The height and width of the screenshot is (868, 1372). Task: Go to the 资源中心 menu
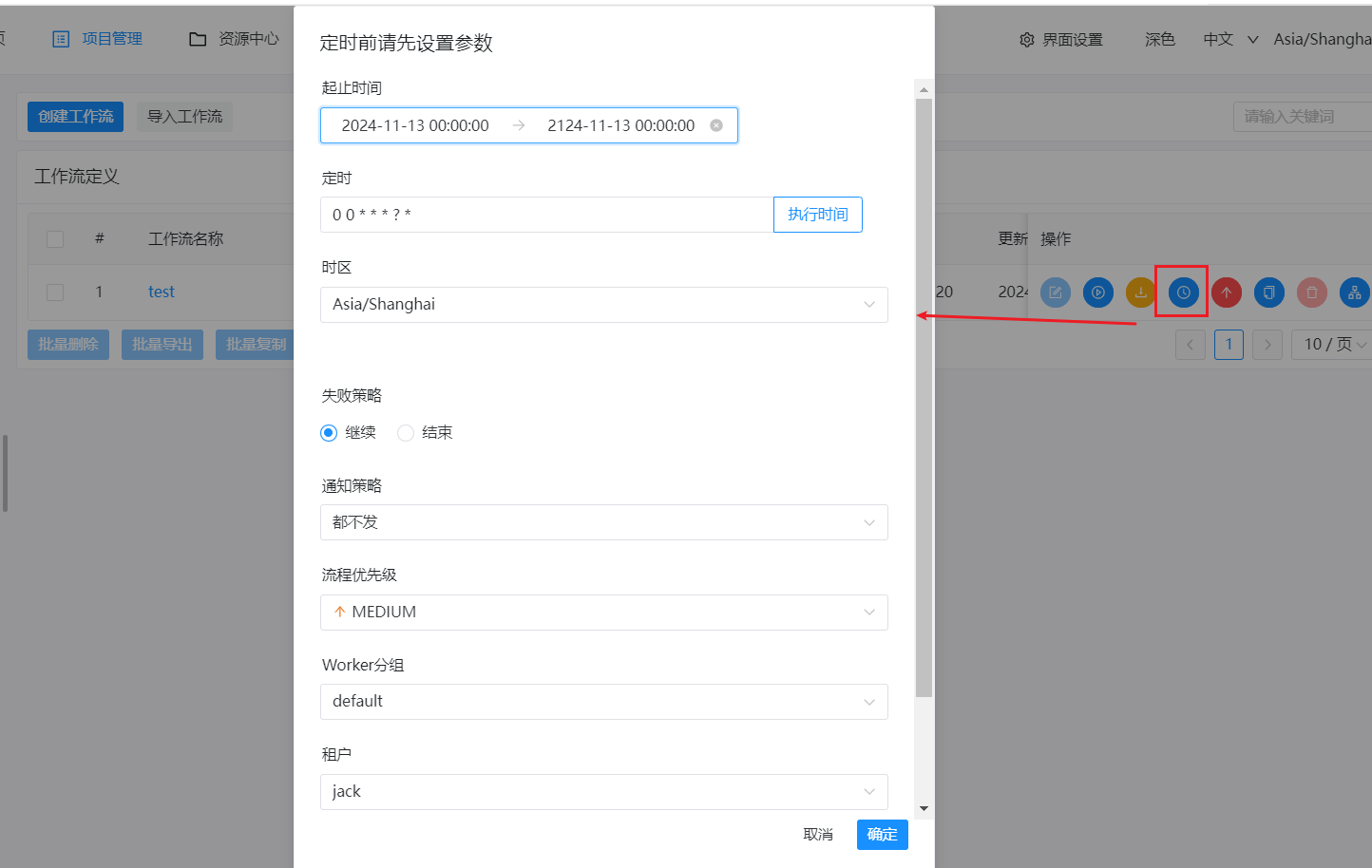point(235,39)
